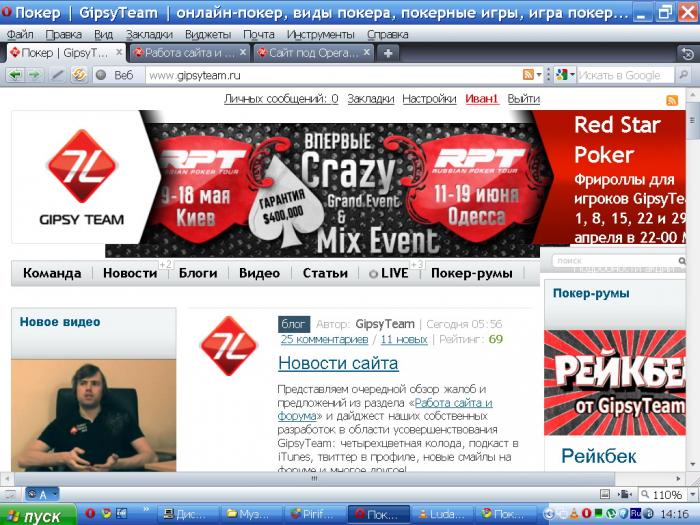This screenshot has height=525, width=700.
Task: Toggle Opera panels icon in status bar
Action: point(10,494)
